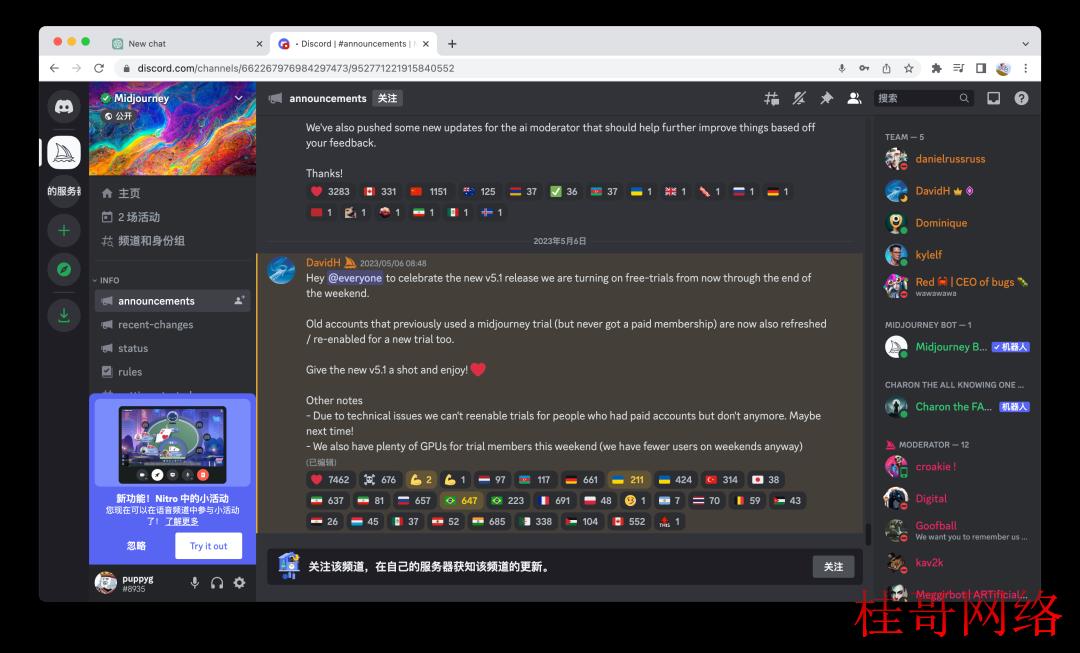The width and height of the screenshot is (1080, 653).
Task: Collapse the INFO channel category
Action: click(x=106, y=280)
